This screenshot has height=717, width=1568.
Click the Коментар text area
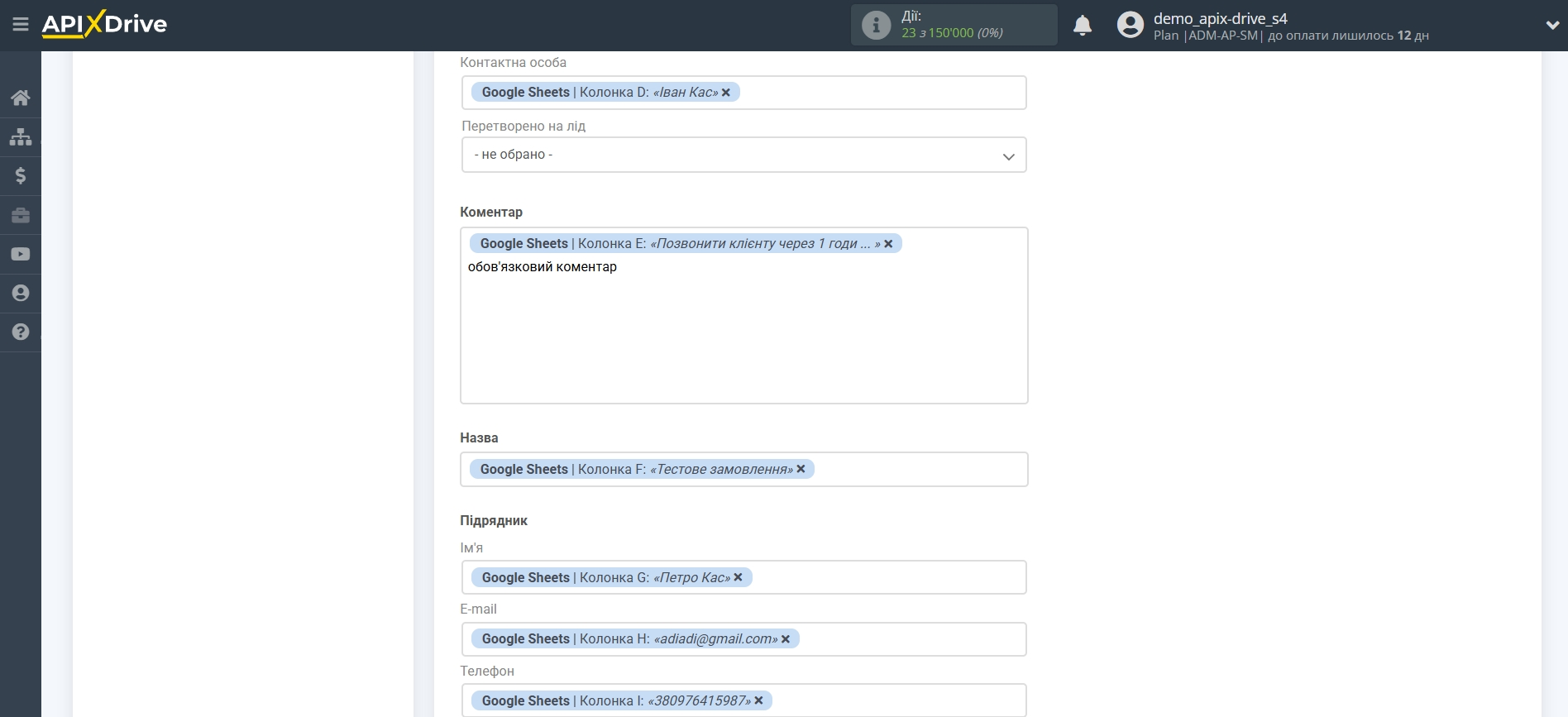point(744,315)
